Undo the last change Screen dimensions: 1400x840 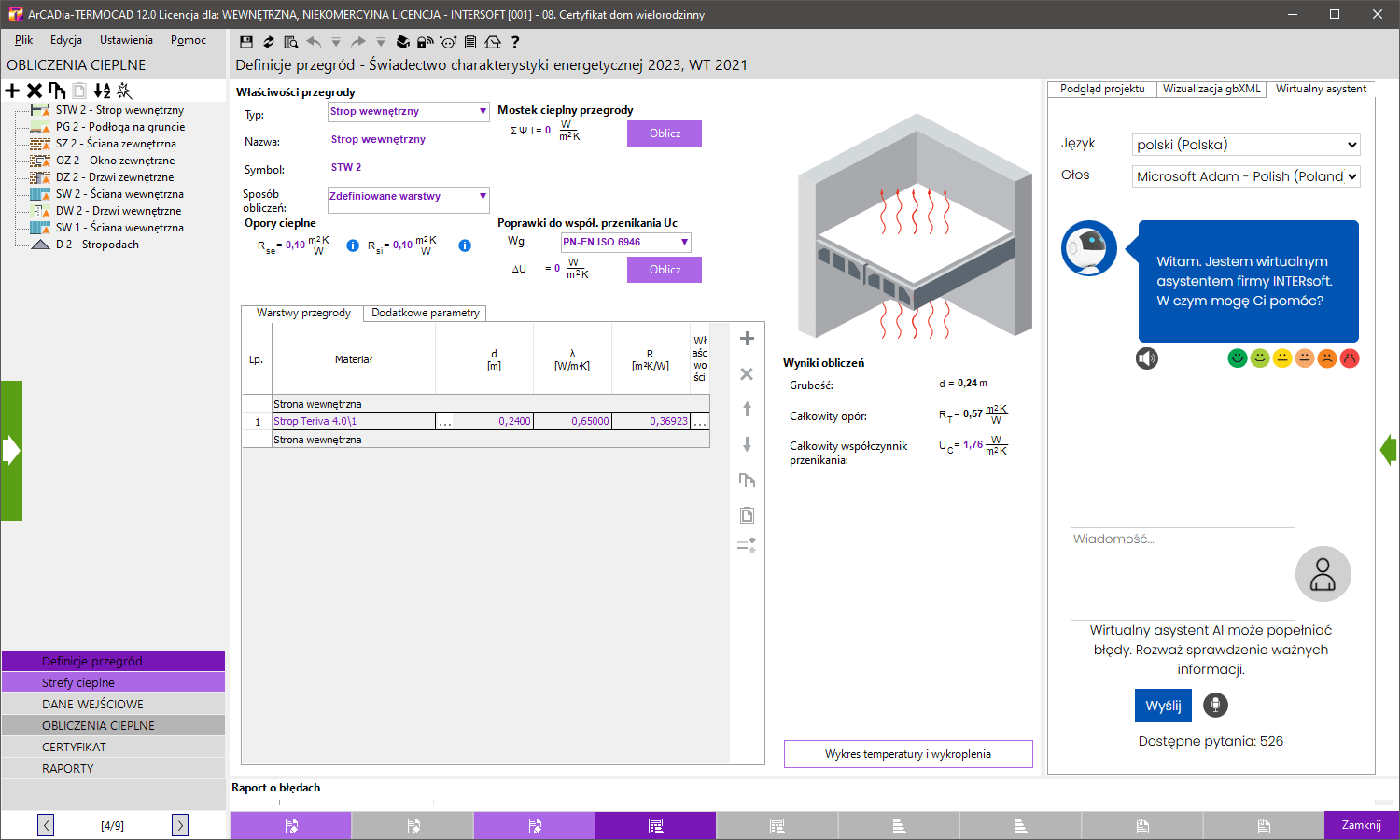315,42
